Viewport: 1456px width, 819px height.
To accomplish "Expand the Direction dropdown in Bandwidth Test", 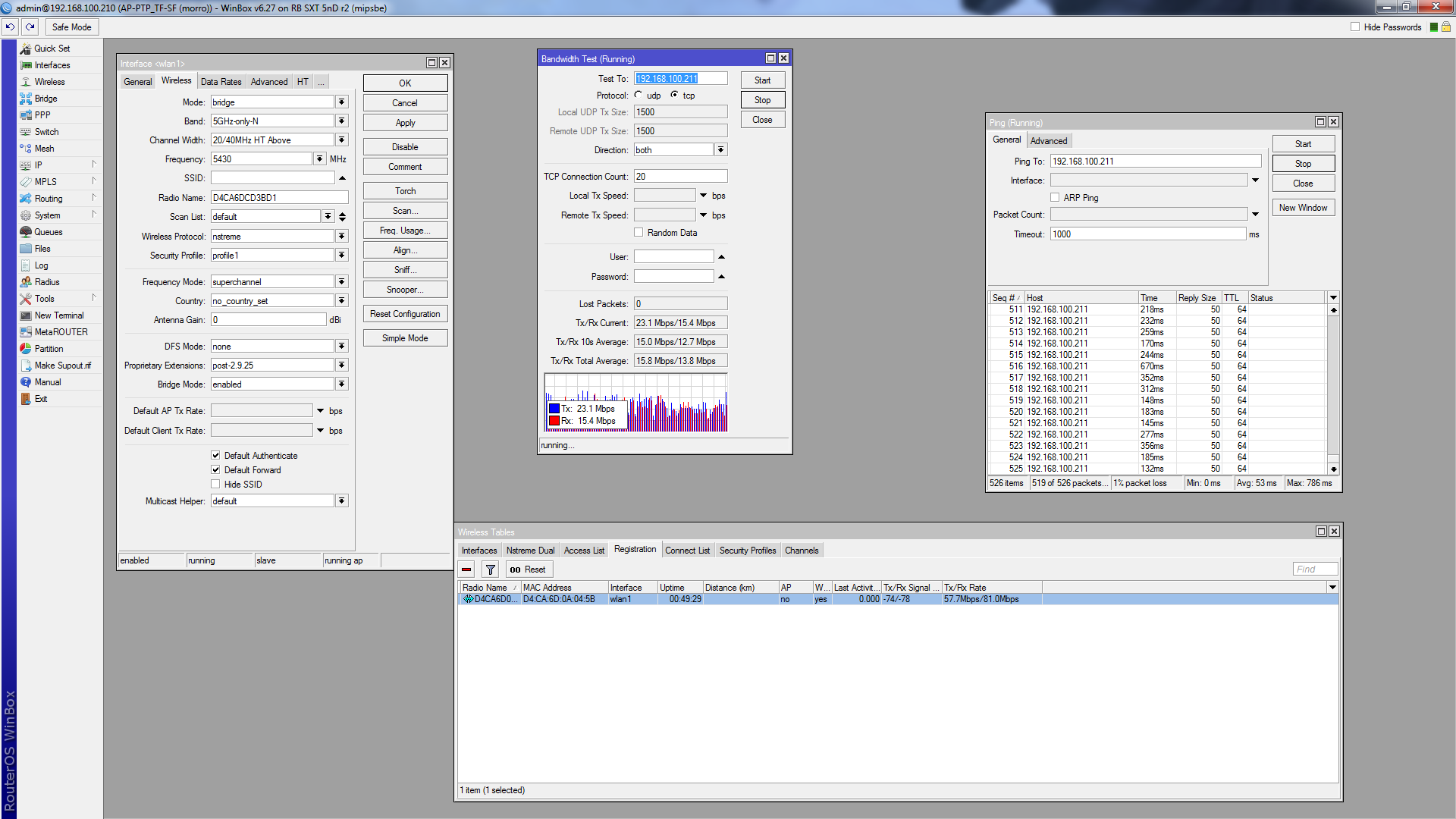I will [x=721, y=150].
